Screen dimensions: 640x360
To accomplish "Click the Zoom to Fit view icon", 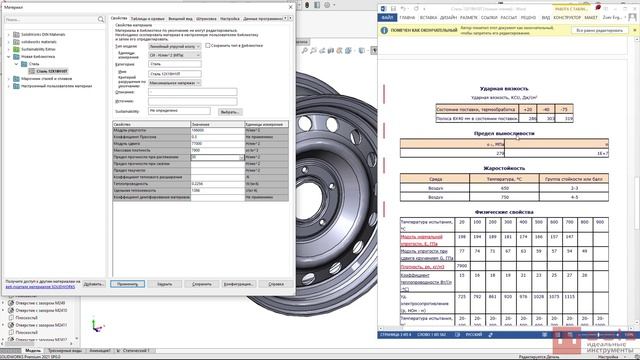I will pos(304,51).
